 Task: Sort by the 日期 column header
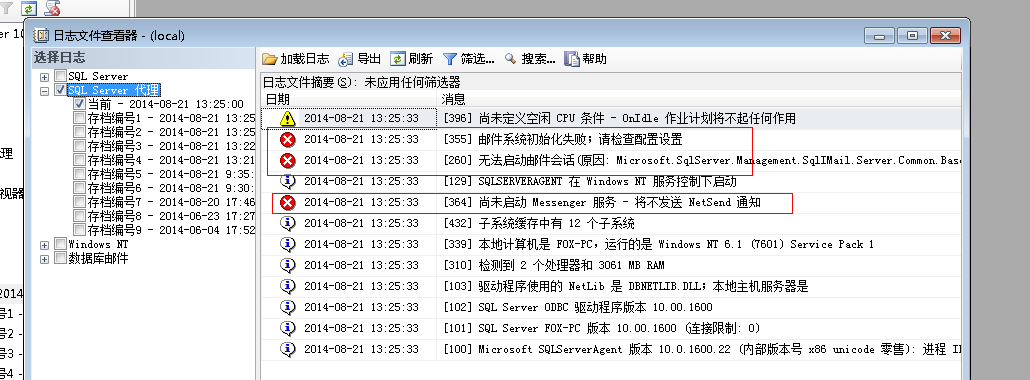(349, 99)
